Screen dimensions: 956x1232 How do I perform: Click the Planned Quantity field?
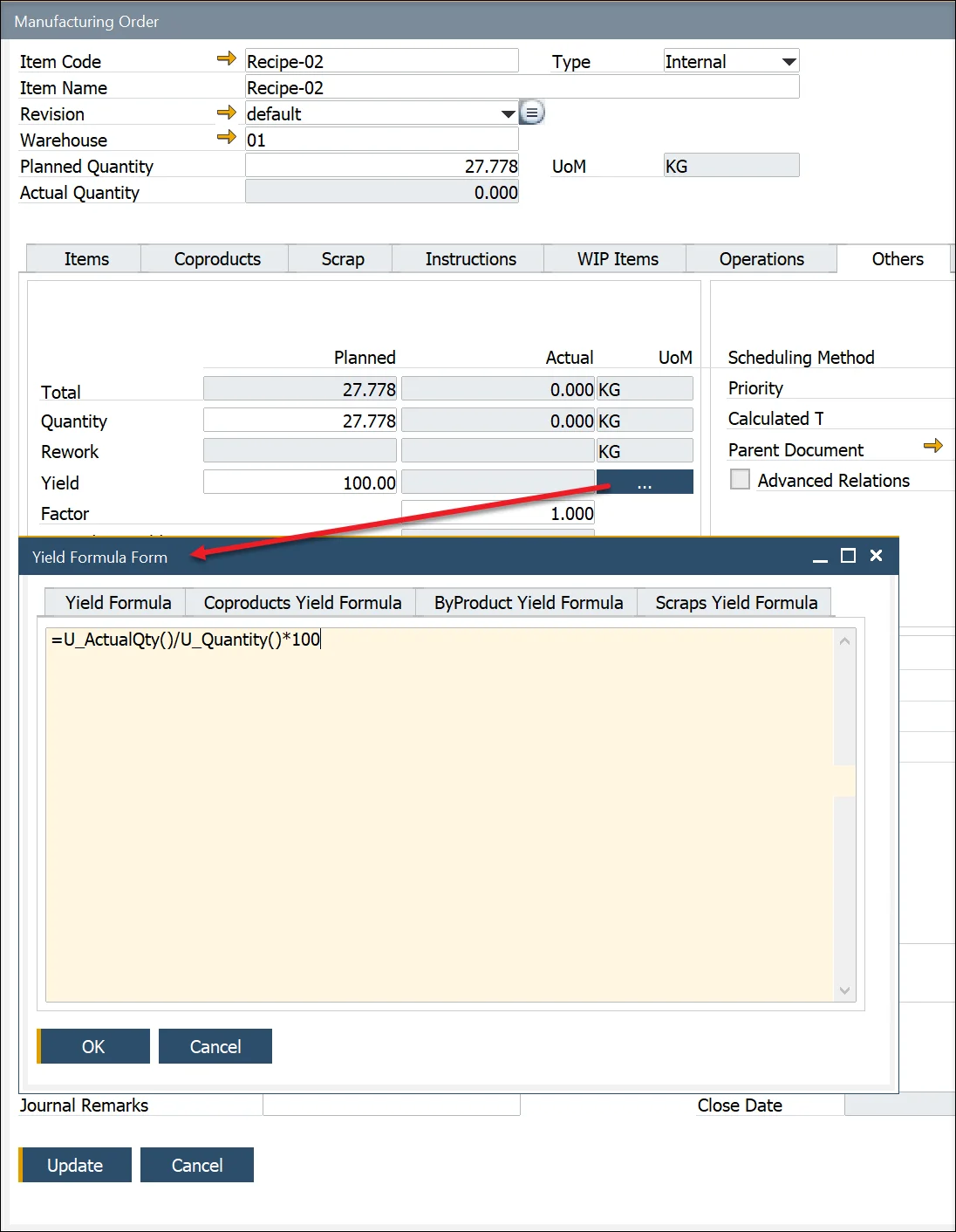[382, 166]
